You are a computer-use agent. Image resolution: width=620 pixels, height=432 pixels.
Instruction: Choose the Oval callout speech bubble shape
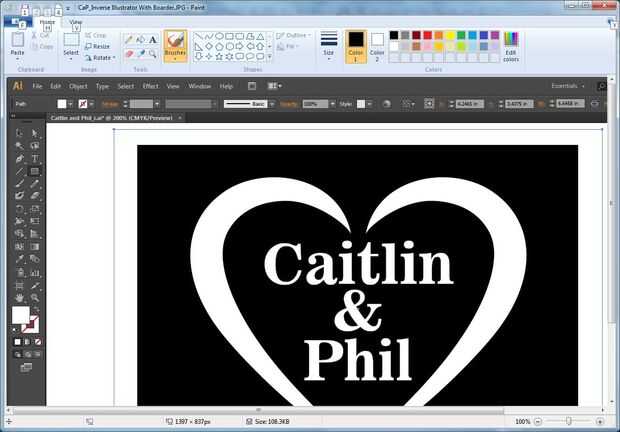(x=250, y=57)
